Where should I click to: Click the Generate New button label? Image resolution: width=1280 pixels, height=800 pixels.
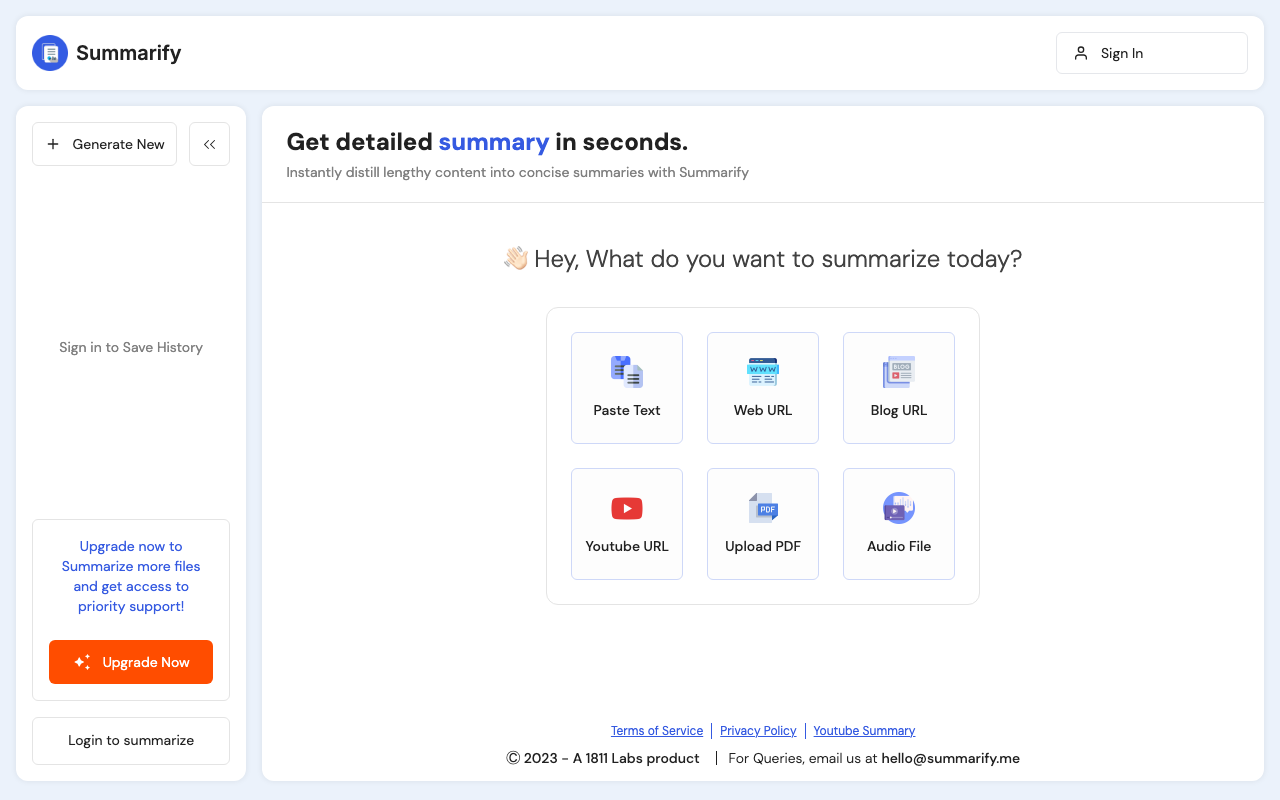(x=118, y=144)
